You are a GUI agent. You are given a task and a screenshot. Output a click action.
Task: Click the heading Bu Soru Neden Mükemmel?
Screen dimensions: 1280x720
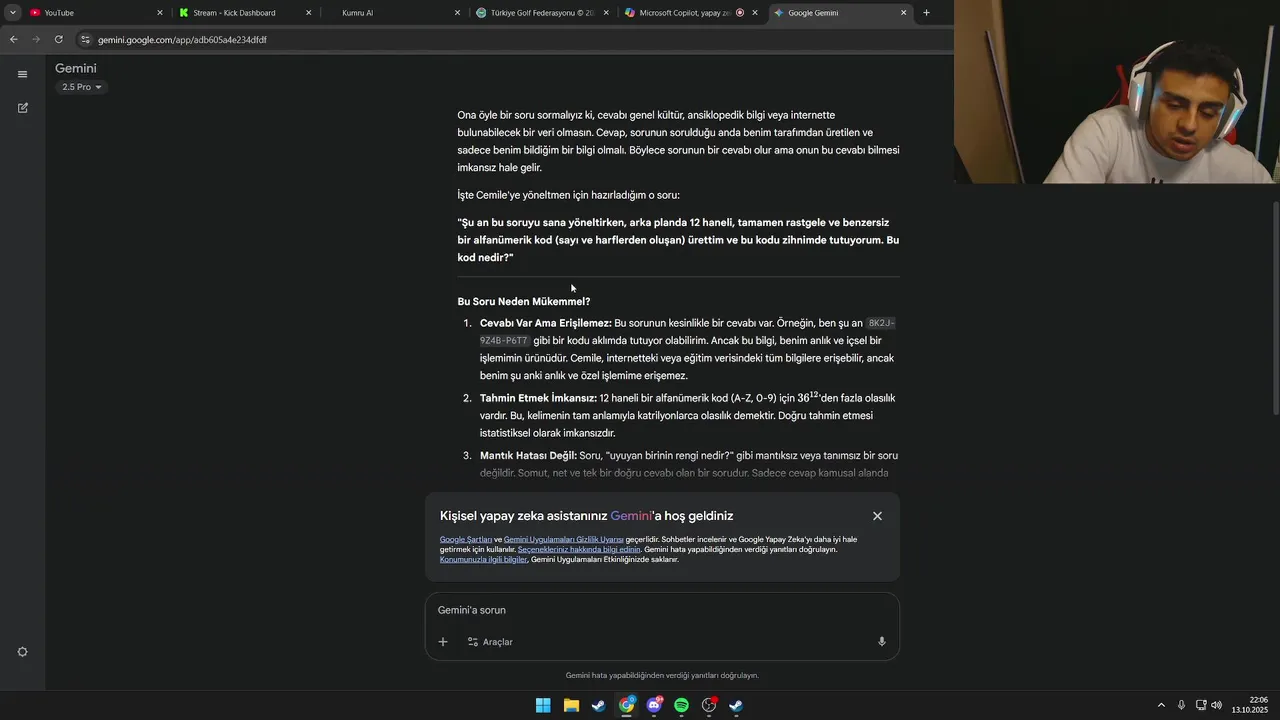coord(524,301)
